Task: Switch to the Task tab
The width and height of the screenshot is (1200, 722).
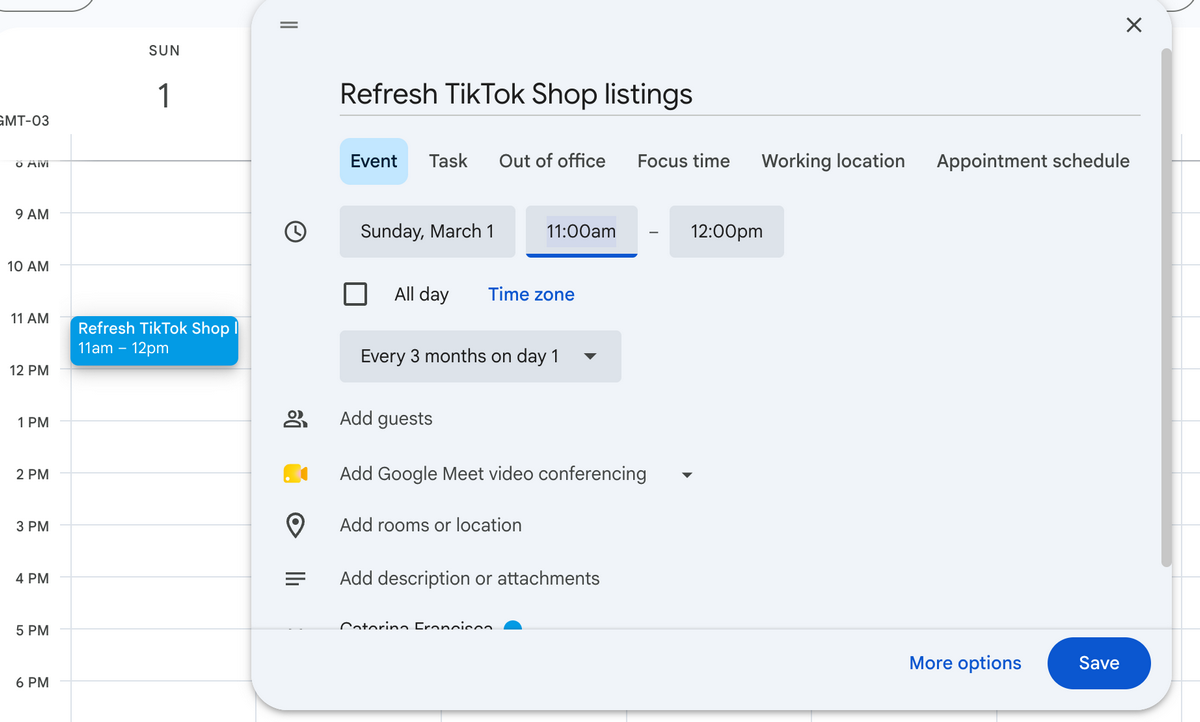Action: (x=448, y=161)
